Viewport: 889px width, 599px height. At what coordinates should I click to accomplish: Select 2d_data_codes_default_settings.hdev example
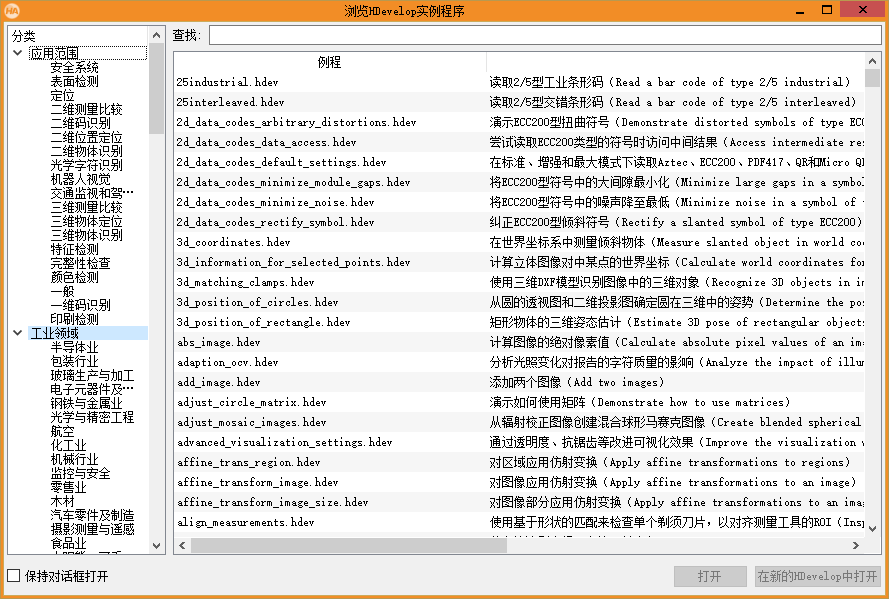click(x=281, y=162)
